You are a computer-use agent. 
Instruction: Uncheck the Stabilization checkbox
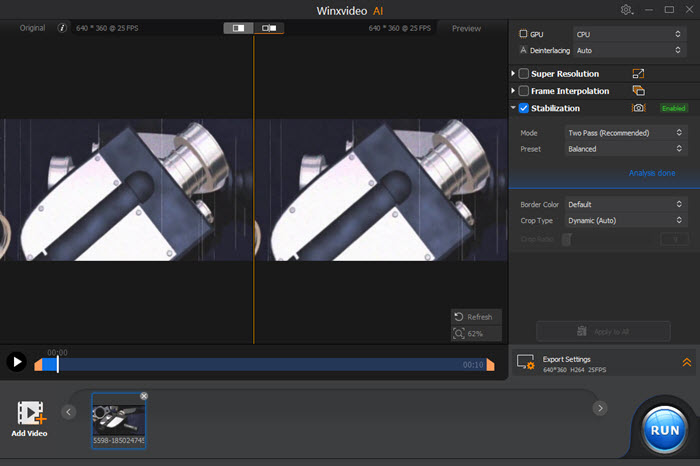tap(524, 108)
